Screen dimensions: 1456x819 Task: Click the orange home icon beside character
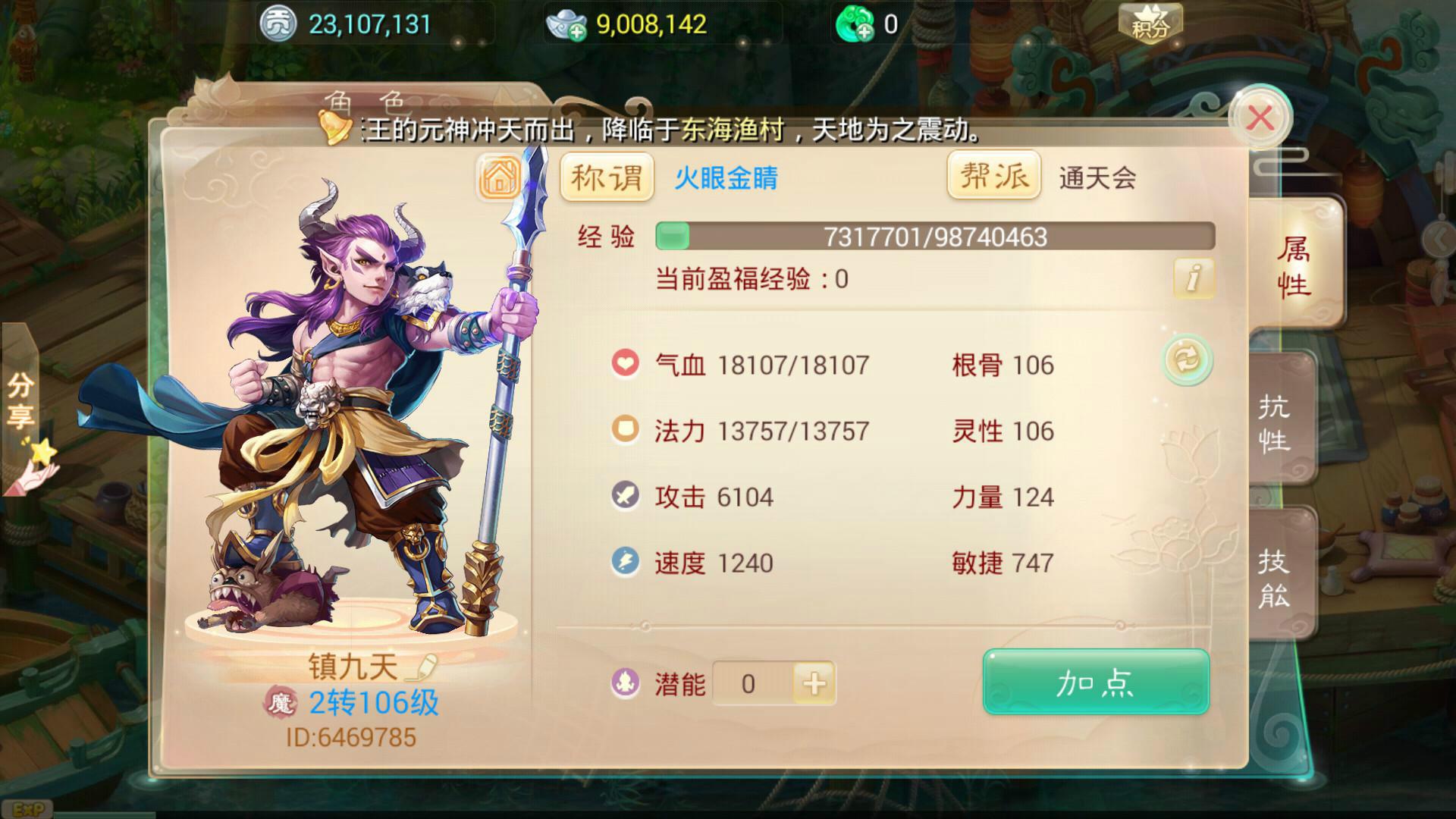[499, 177]
